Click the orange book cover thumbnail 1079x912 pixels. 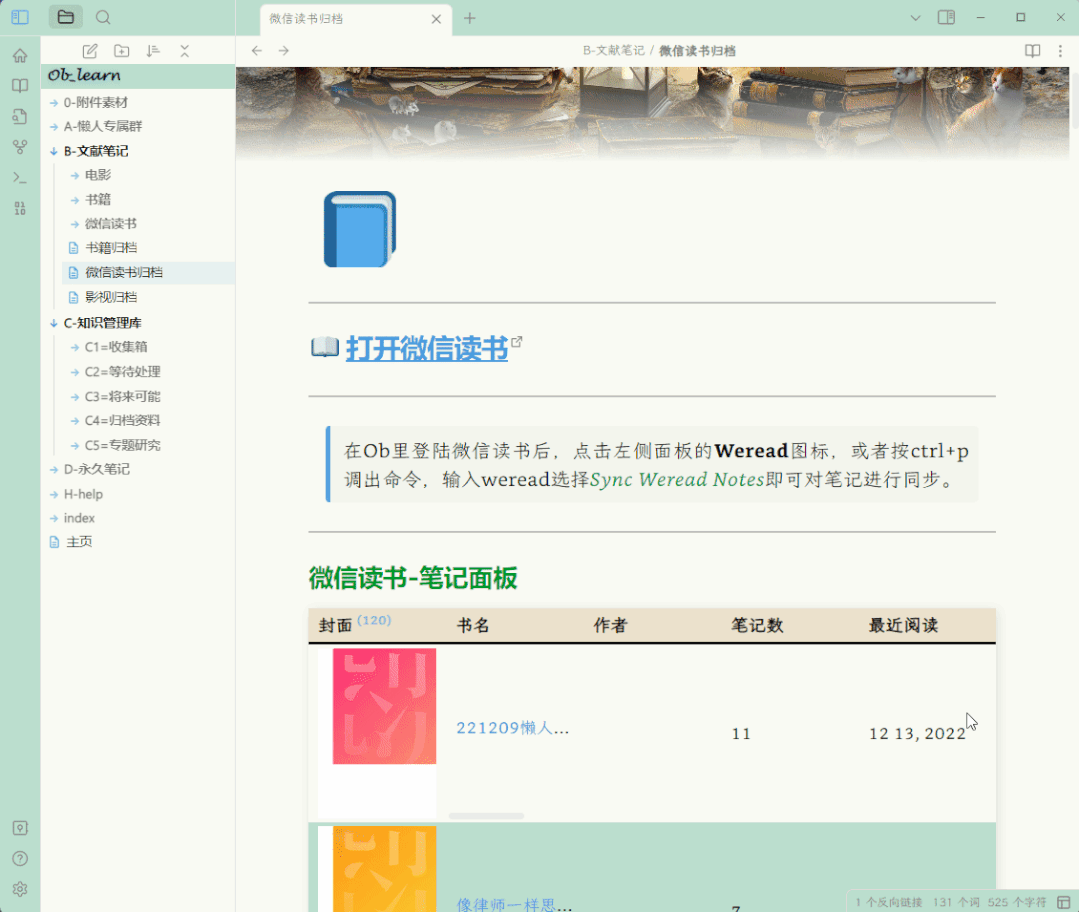tap(384, 869)
